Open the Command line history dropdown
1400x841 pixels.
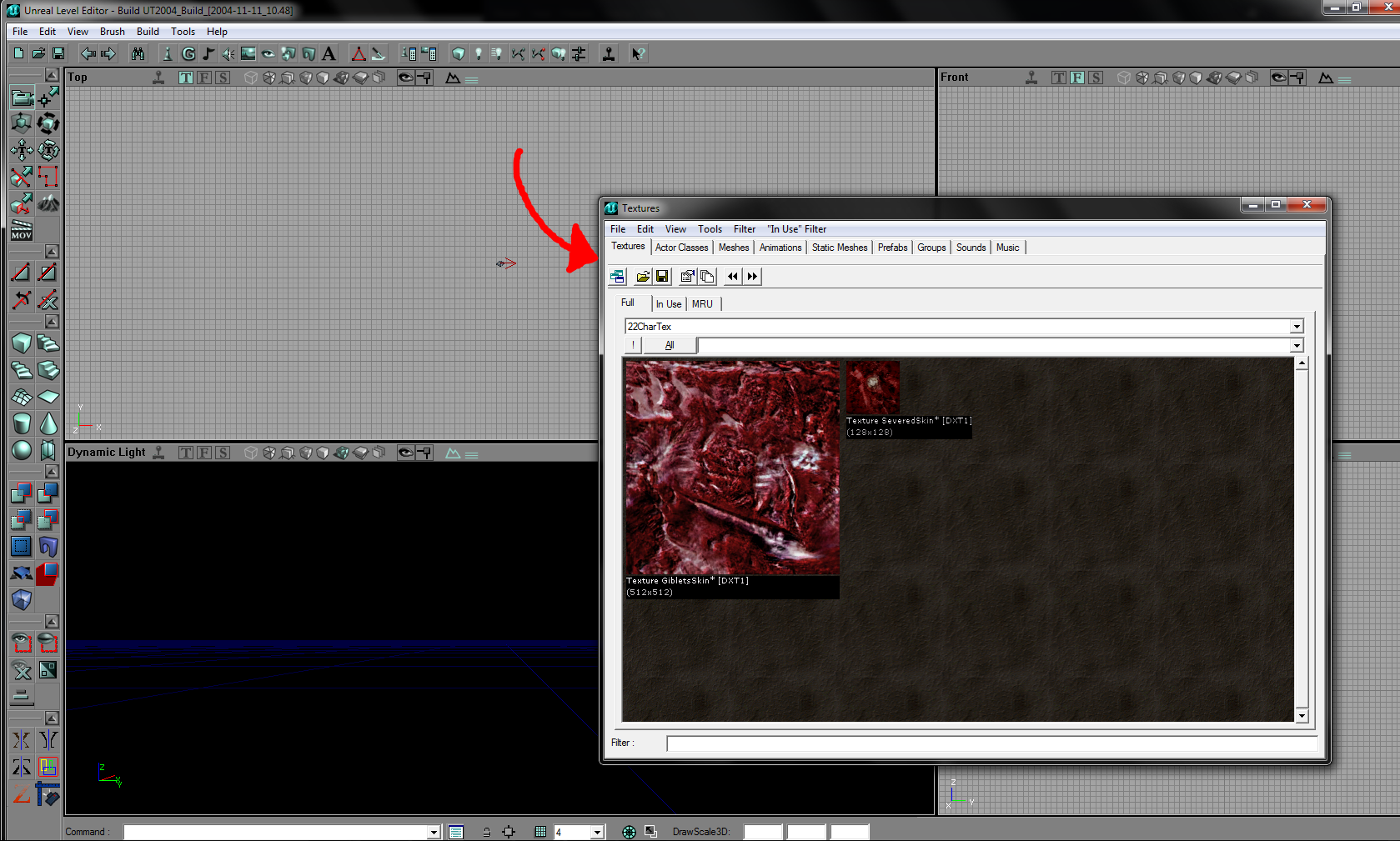tap(434, 832)
